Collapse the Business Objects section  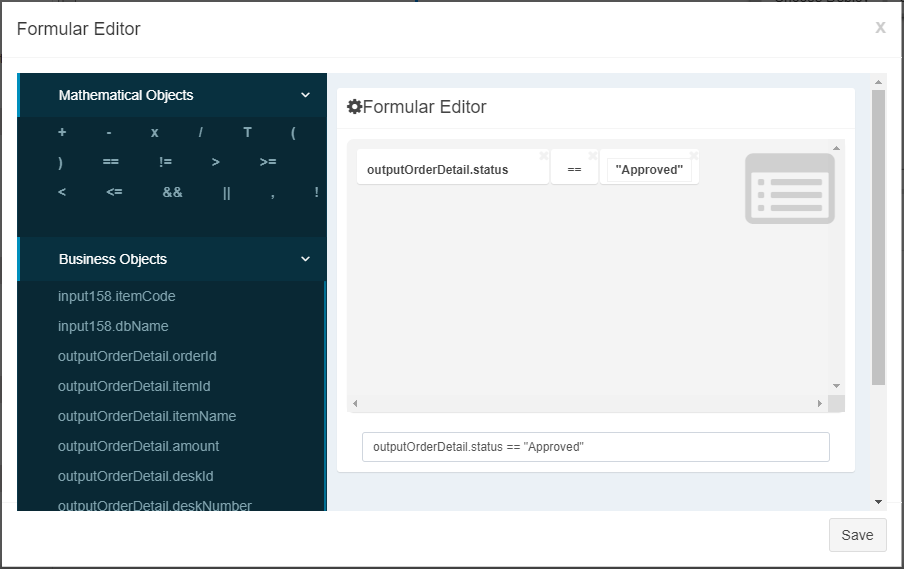point(306,259)
